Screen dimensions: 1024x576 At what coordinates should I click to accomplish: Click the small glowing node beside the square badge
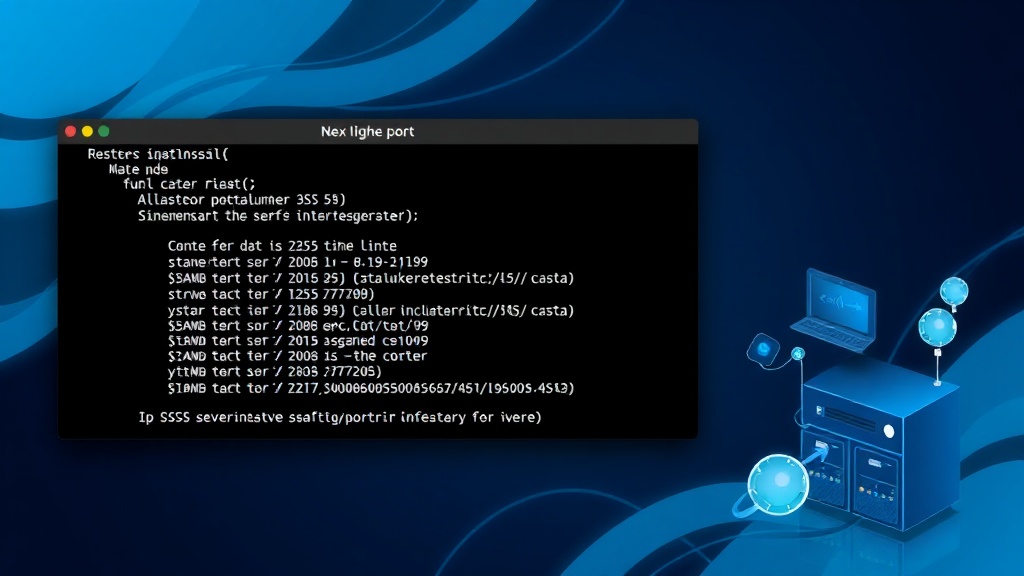click(798, 353)
